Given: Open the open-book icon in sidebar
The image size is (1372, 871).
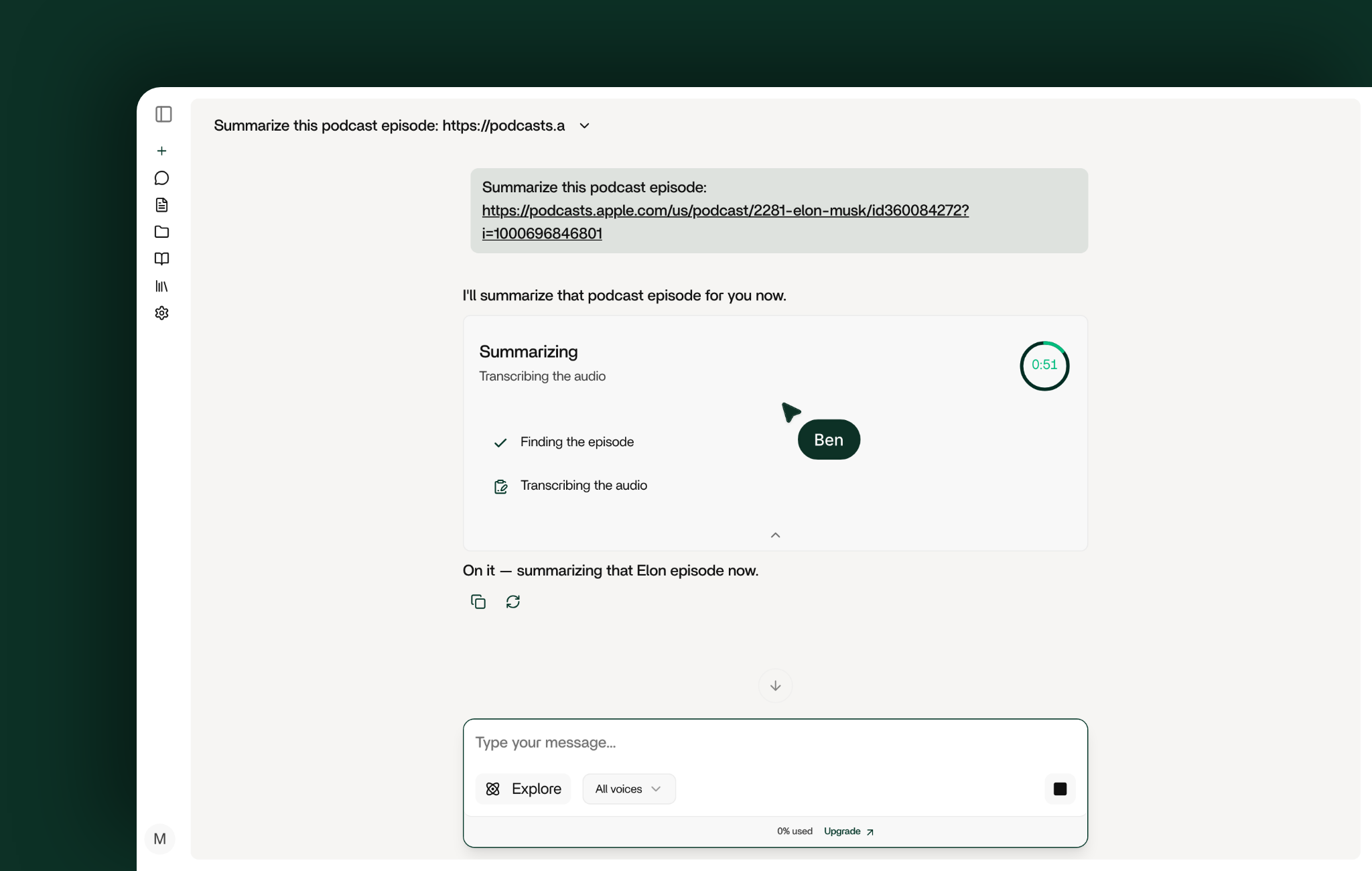Looking at the screenshot, I should (x=161, y=259).
